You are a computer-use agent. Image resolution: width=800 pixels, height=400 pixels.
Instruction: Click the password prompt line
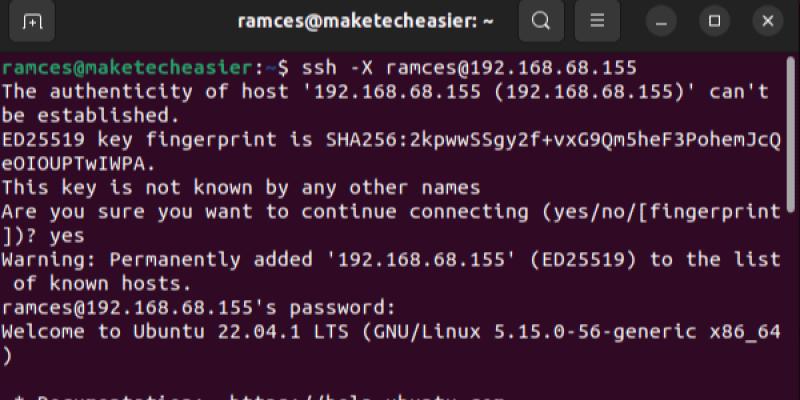click(200, 307)
